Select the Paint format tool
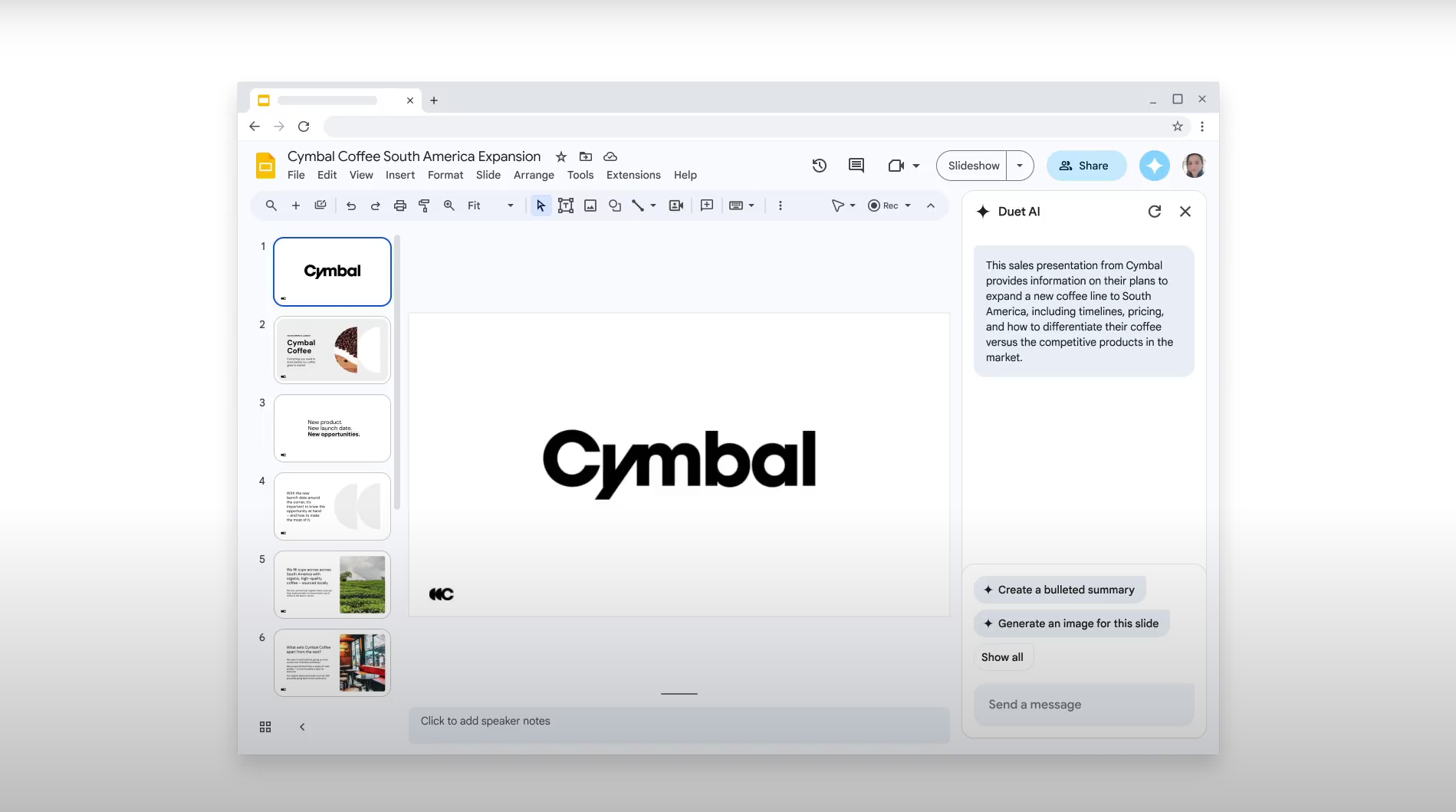The width and height of the screenshot is (1456, 812). pos(424,205)
